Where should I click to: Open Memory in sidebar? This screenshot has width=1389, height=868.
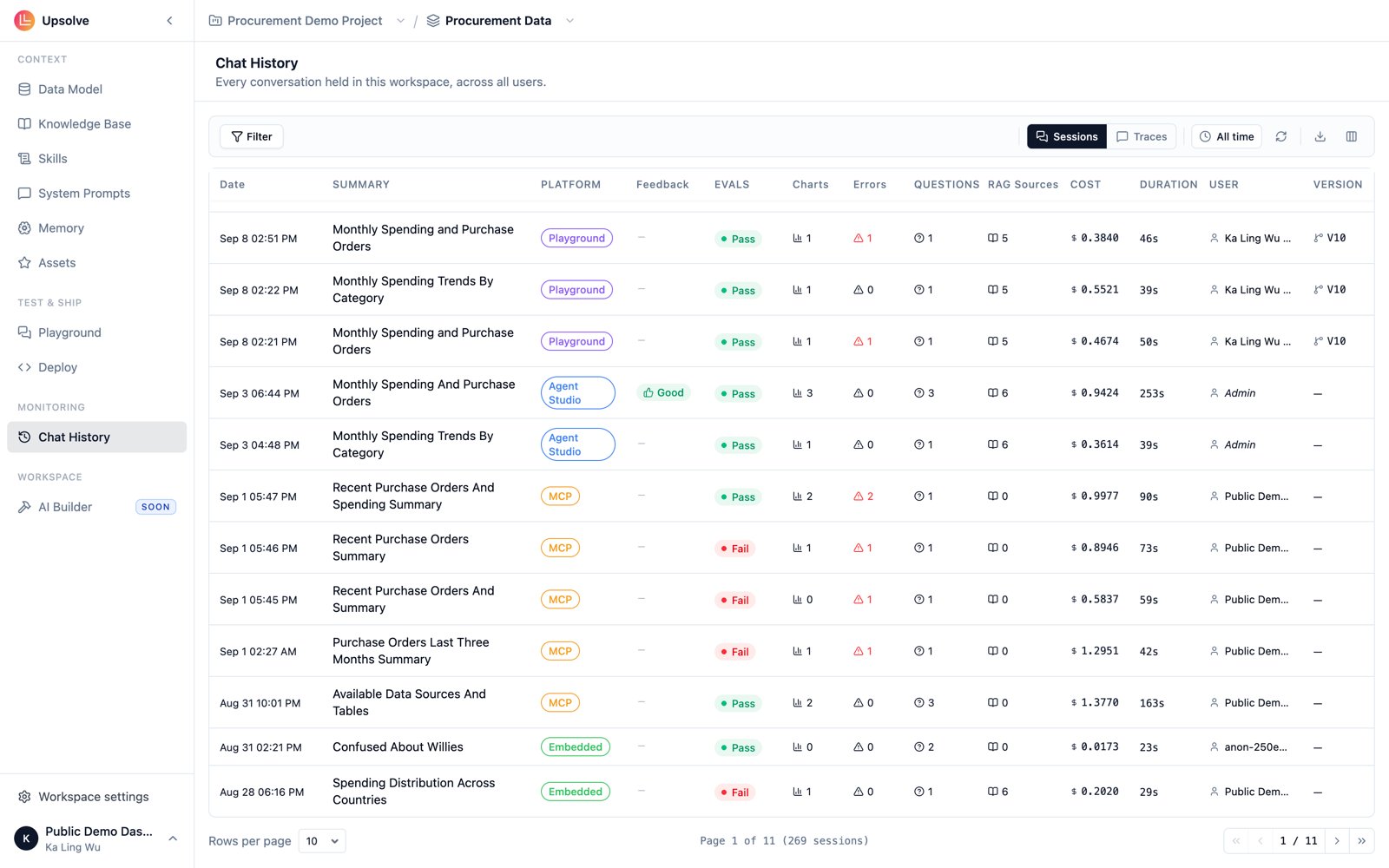coord(96,228)
